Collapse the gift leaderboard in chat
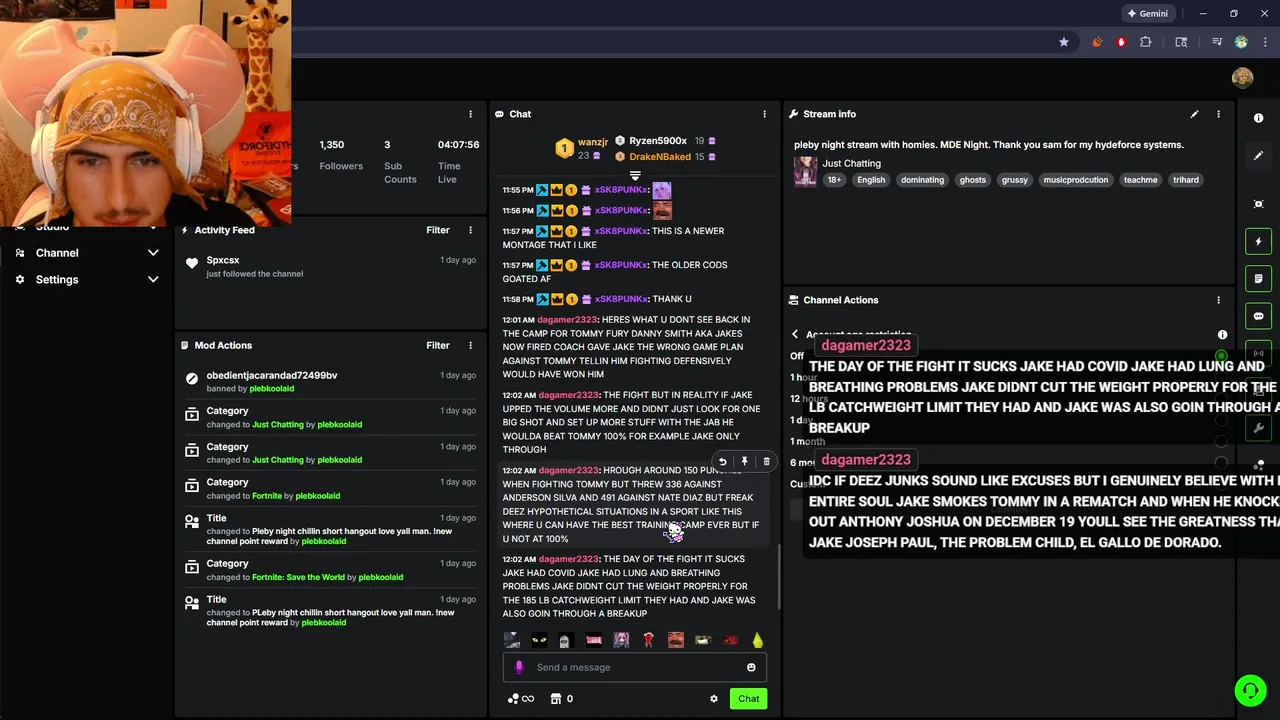Image resolution: width=1280 pixels, height=720 pixels. pos(635,175)
